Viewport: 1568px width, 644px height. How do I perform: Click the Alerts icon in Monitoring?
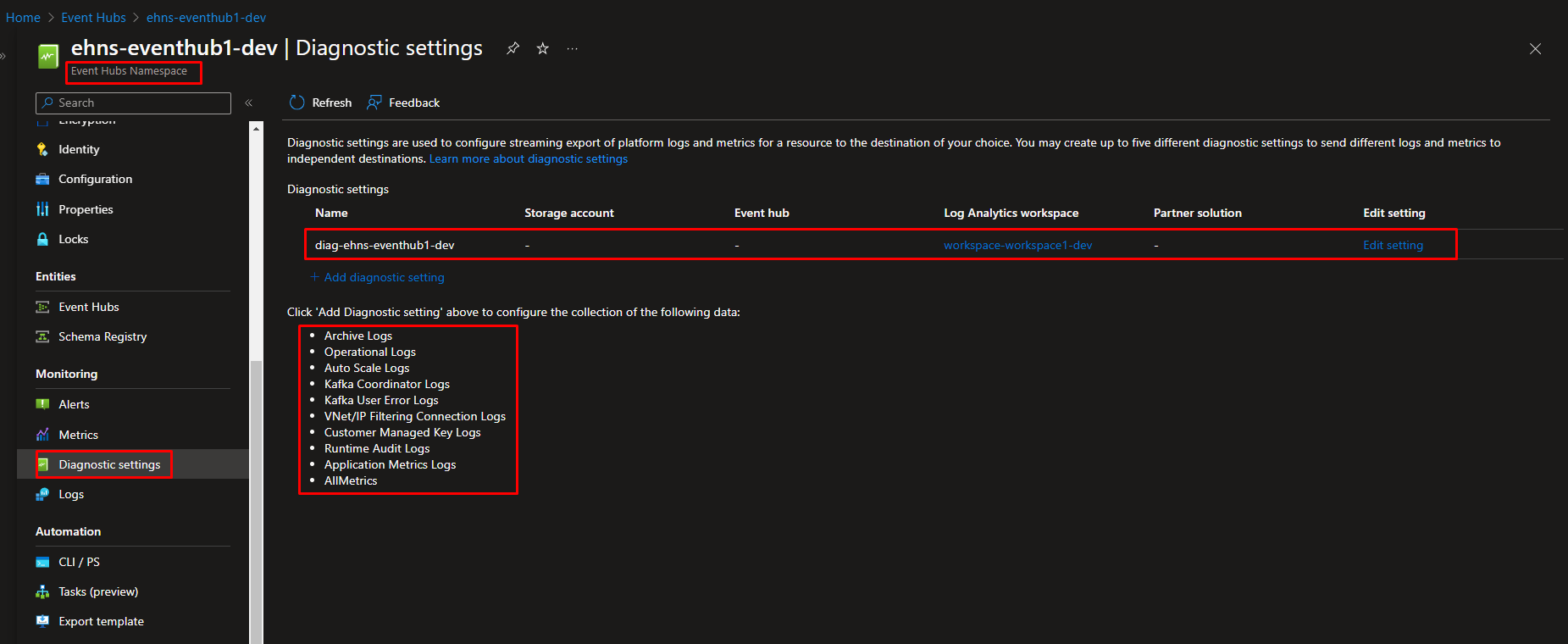coord(42,404)
